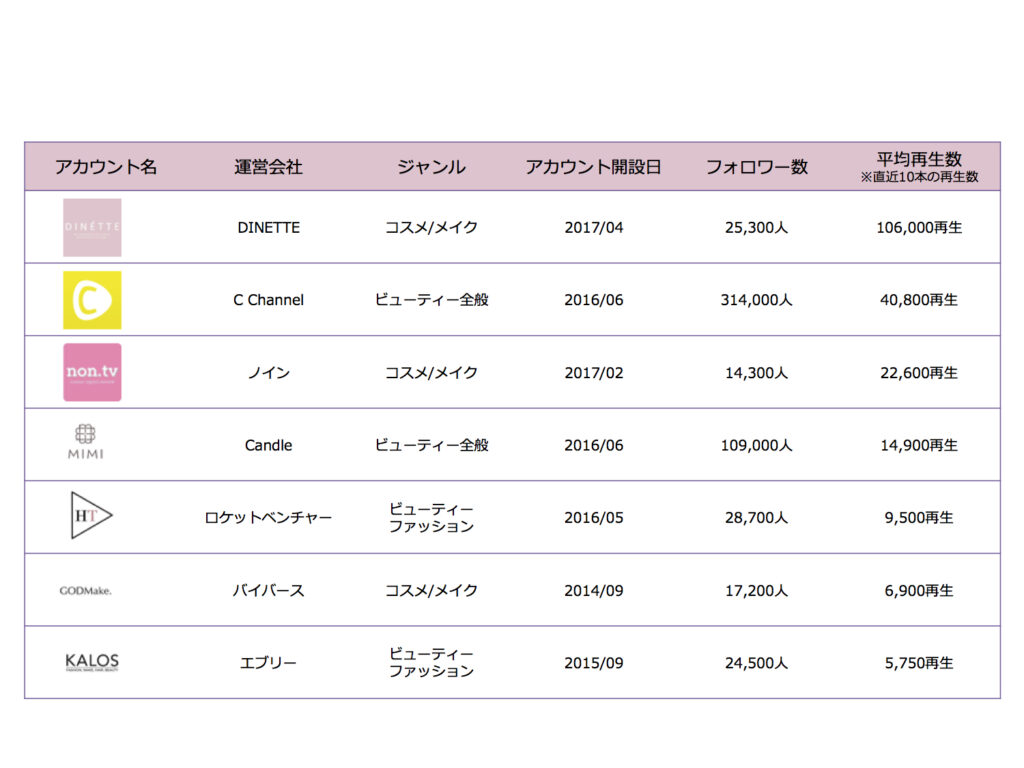1024x768 pixels.
Task: Select the 22,600再生 average plays value
Action: click(920, 373)
